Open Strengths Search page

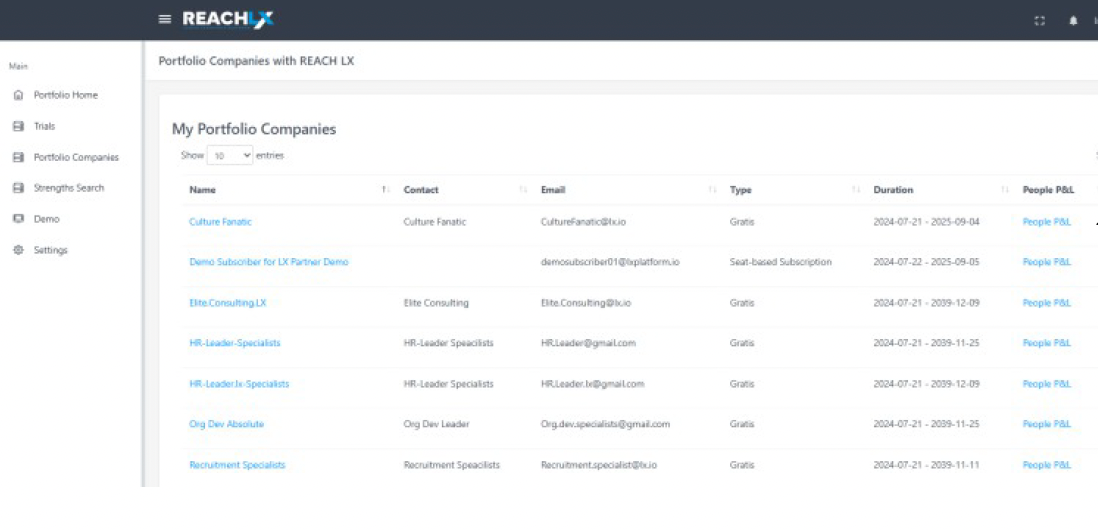point(69,188)
